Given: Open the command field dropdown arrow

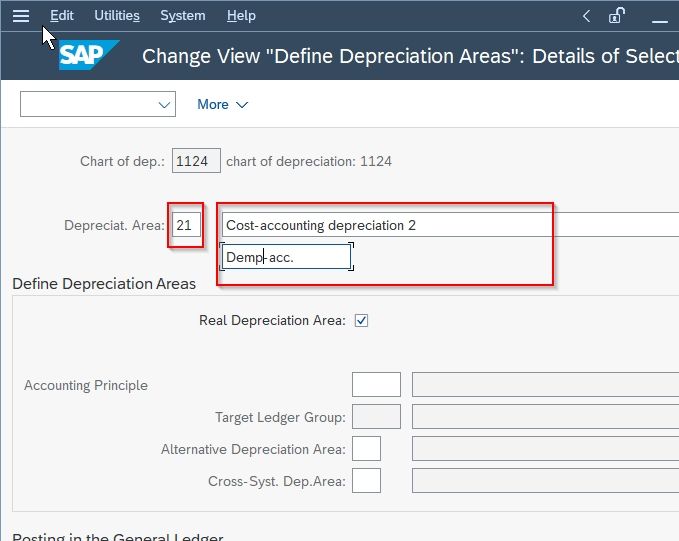Looking at the screenshot, I should pos(164,105).
